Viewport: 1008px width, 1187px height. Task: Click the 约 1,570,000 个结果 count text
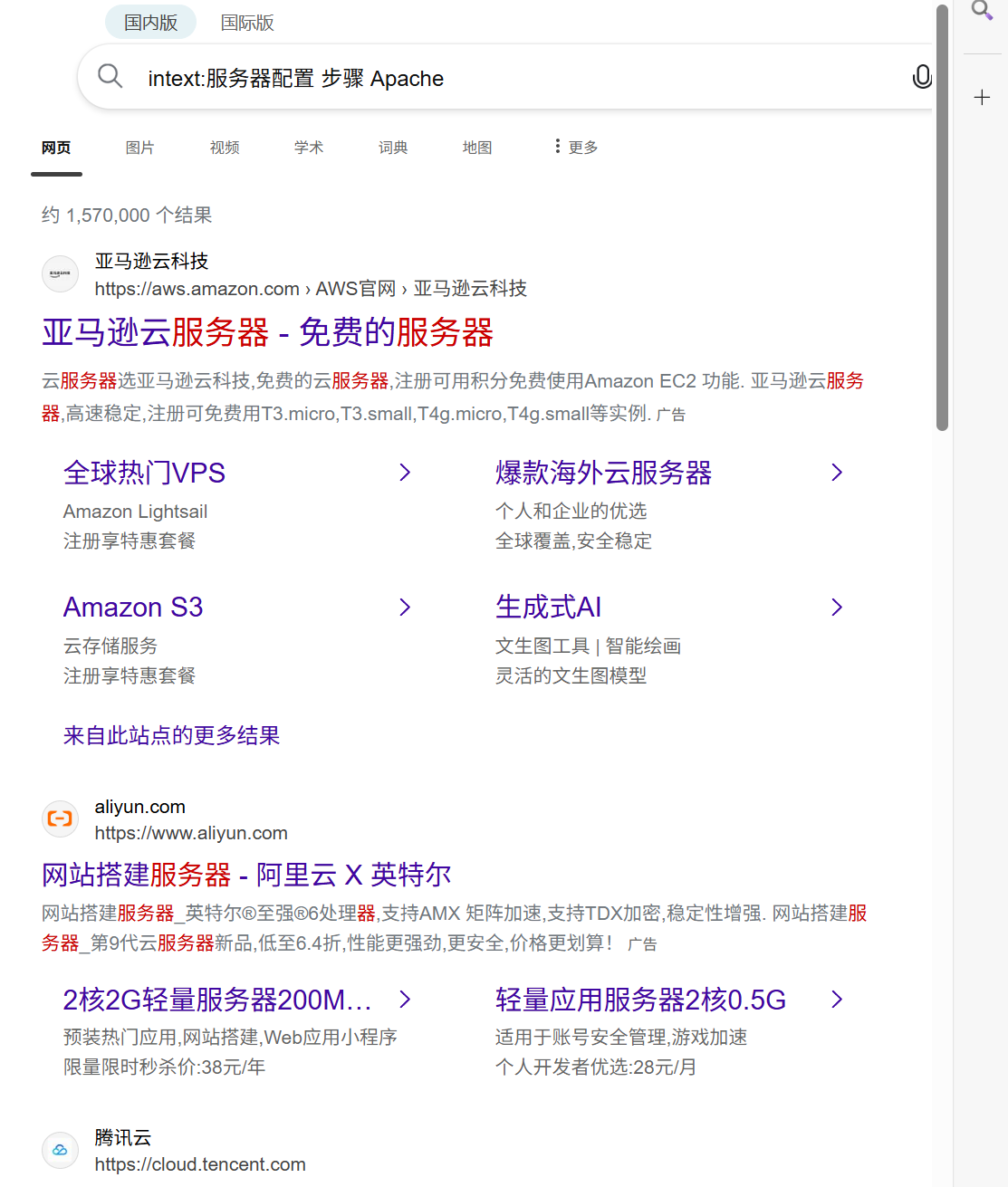pyautogui.click(x=127, y=215)
